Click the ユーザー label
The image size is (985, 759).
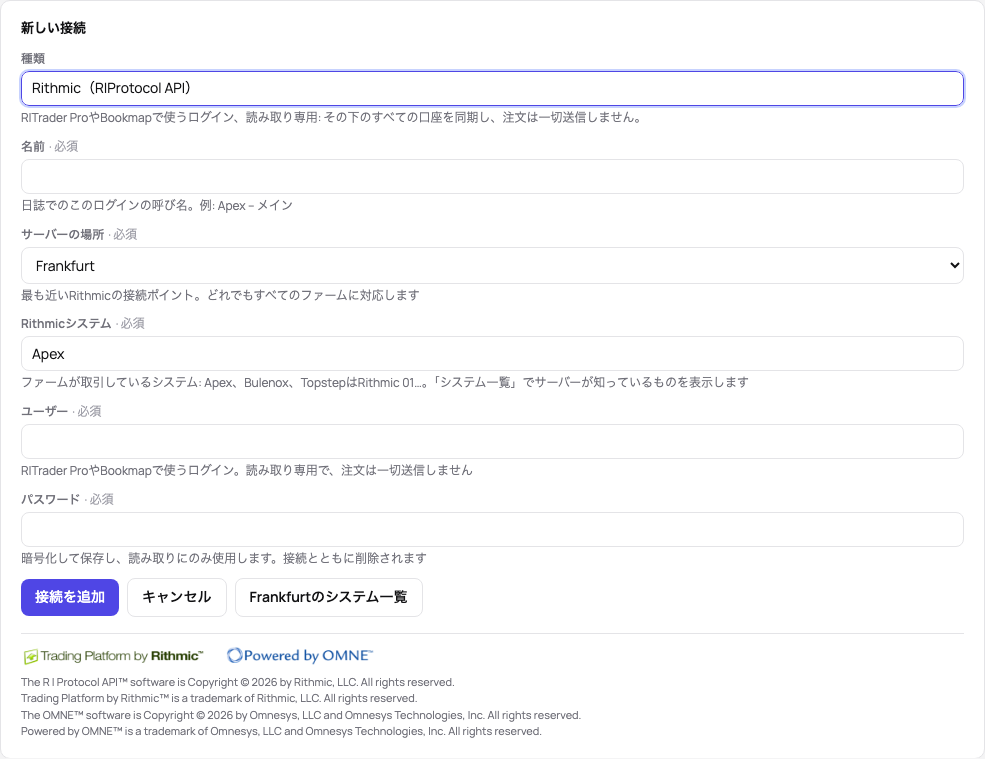(44, 412)
